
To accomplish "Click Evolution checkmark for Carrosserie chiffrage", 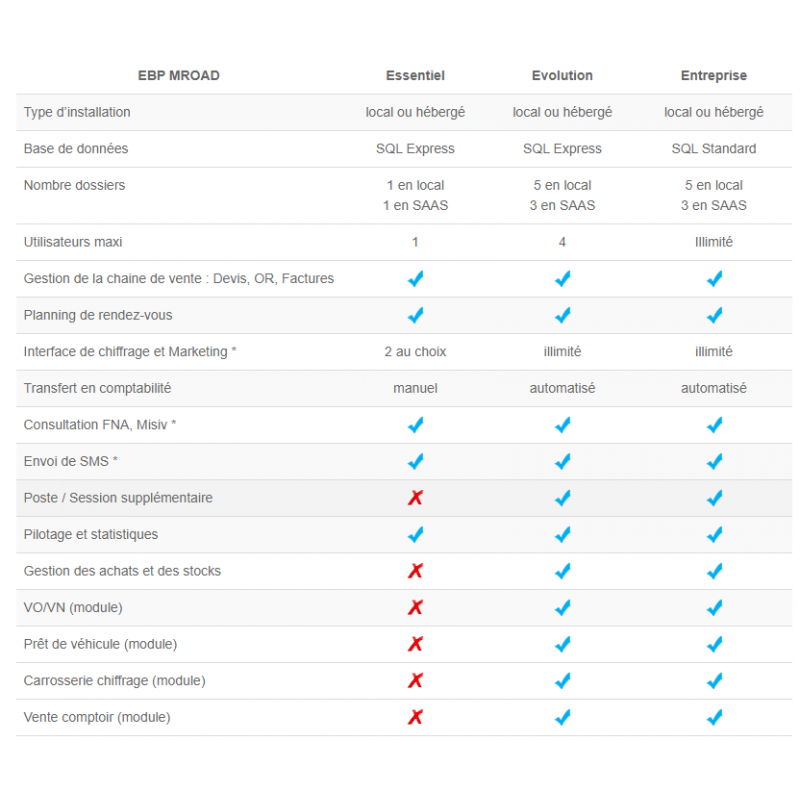I will click(x=562, y=680).
